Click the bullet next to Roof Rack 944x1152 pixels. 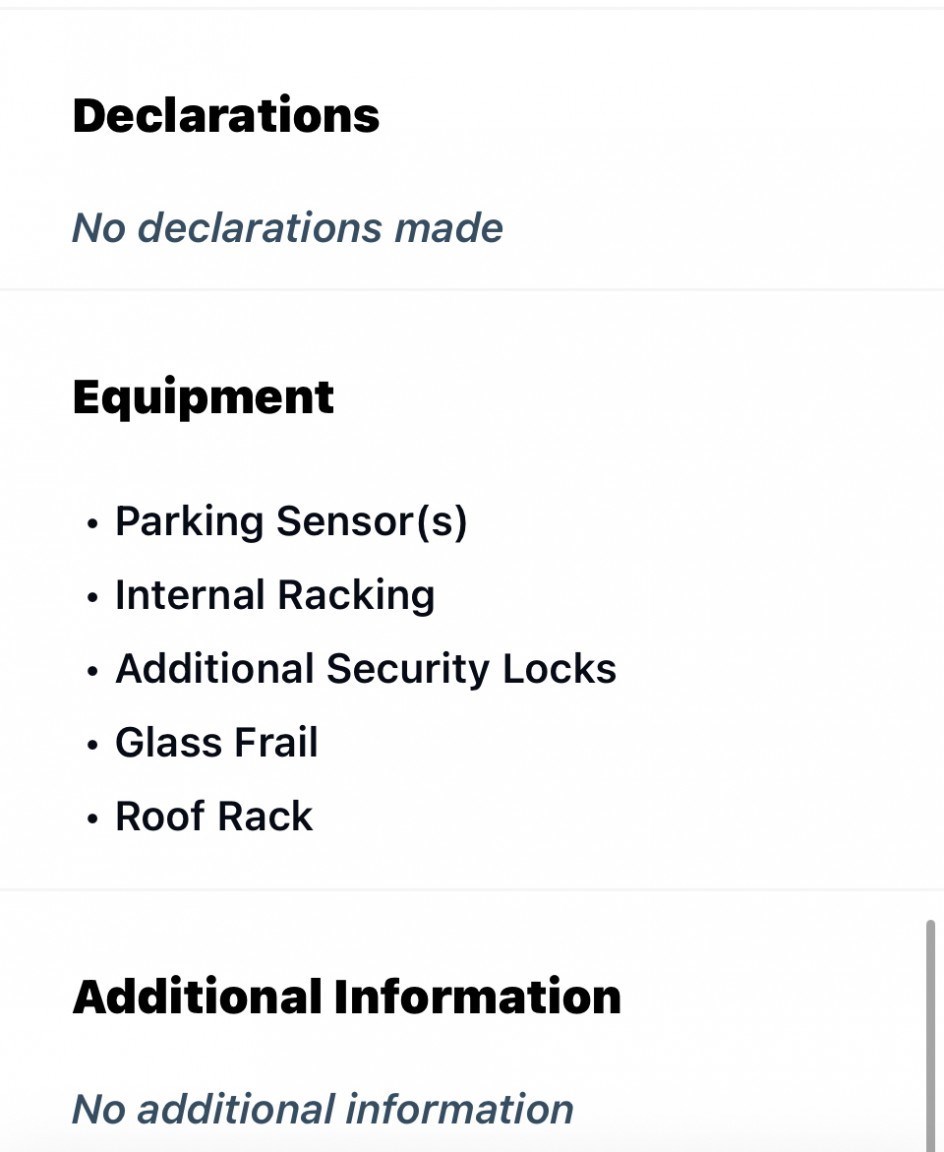click(x=93, y=819)
